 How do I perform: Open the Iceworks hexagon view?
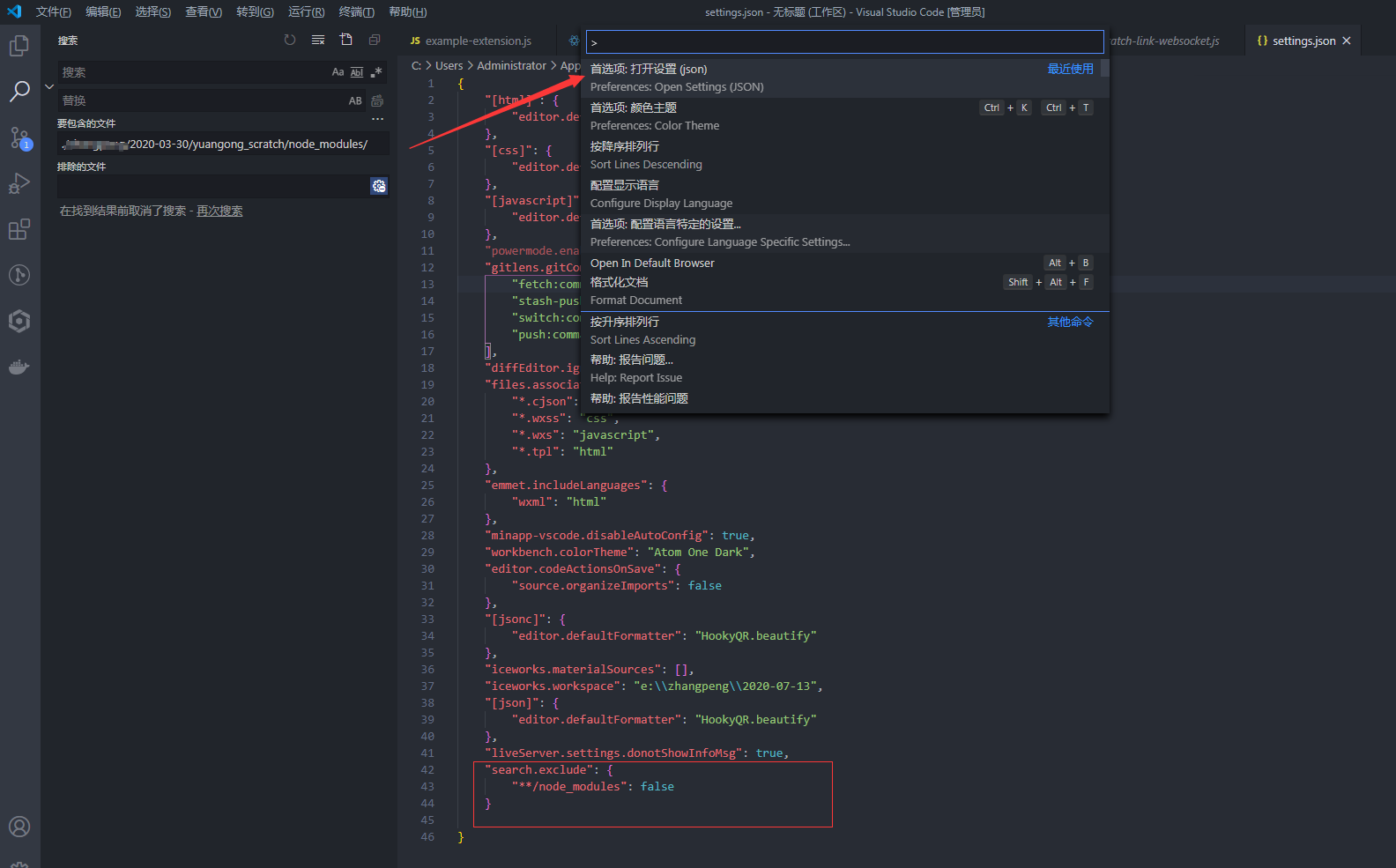(x=19, y=321)
